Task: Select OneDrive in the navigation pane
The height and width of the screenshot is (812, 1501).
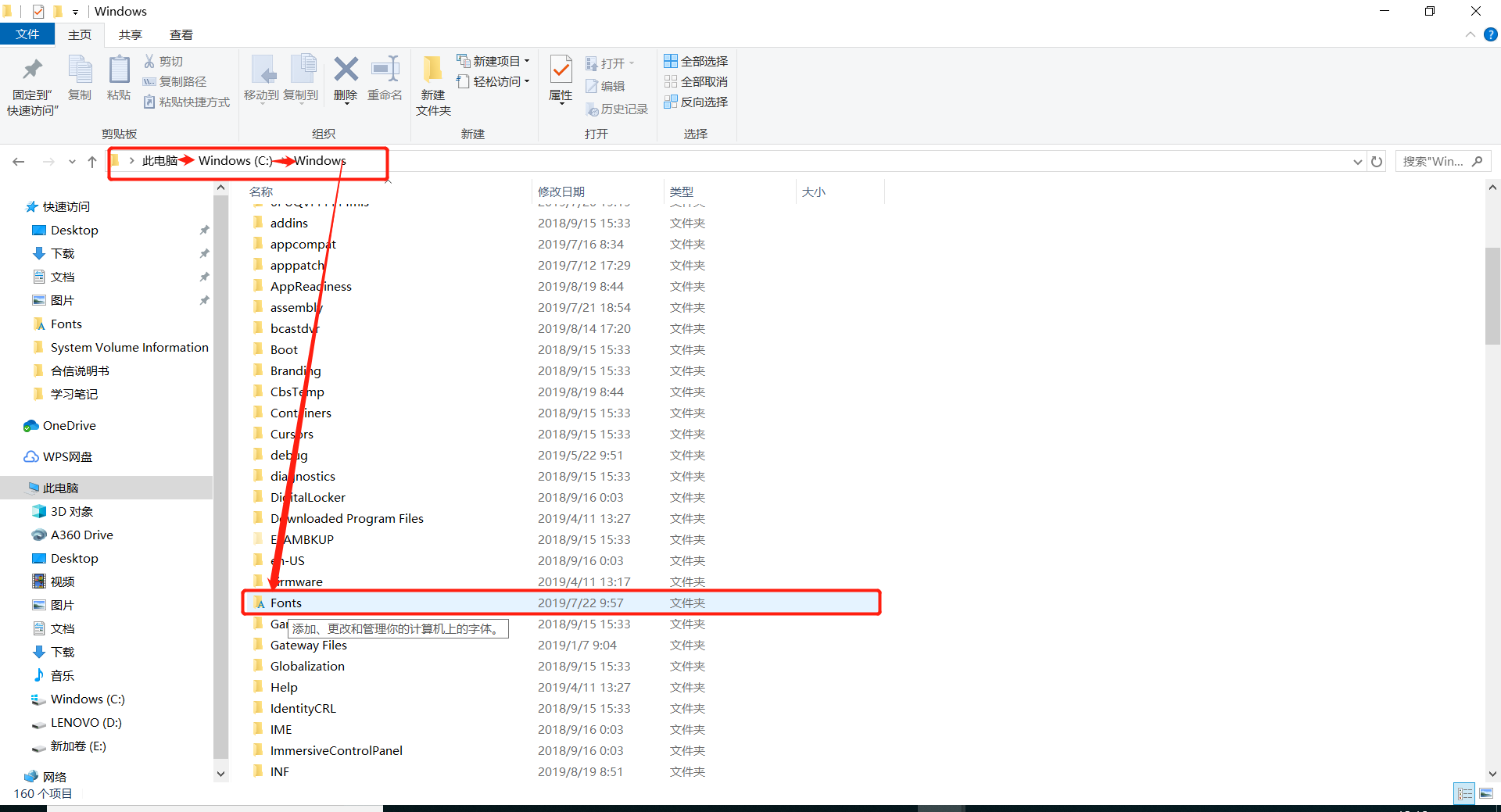Action: coord(70,425)
